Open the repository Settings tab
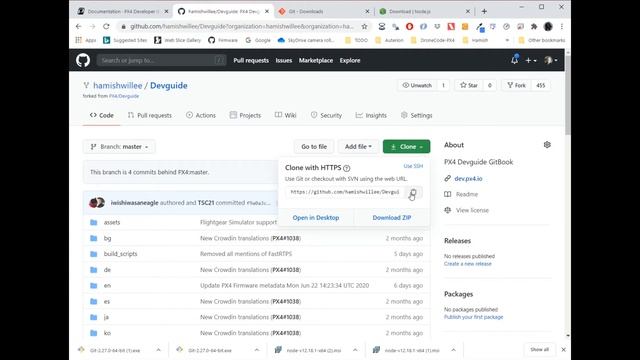 (417, 116)
